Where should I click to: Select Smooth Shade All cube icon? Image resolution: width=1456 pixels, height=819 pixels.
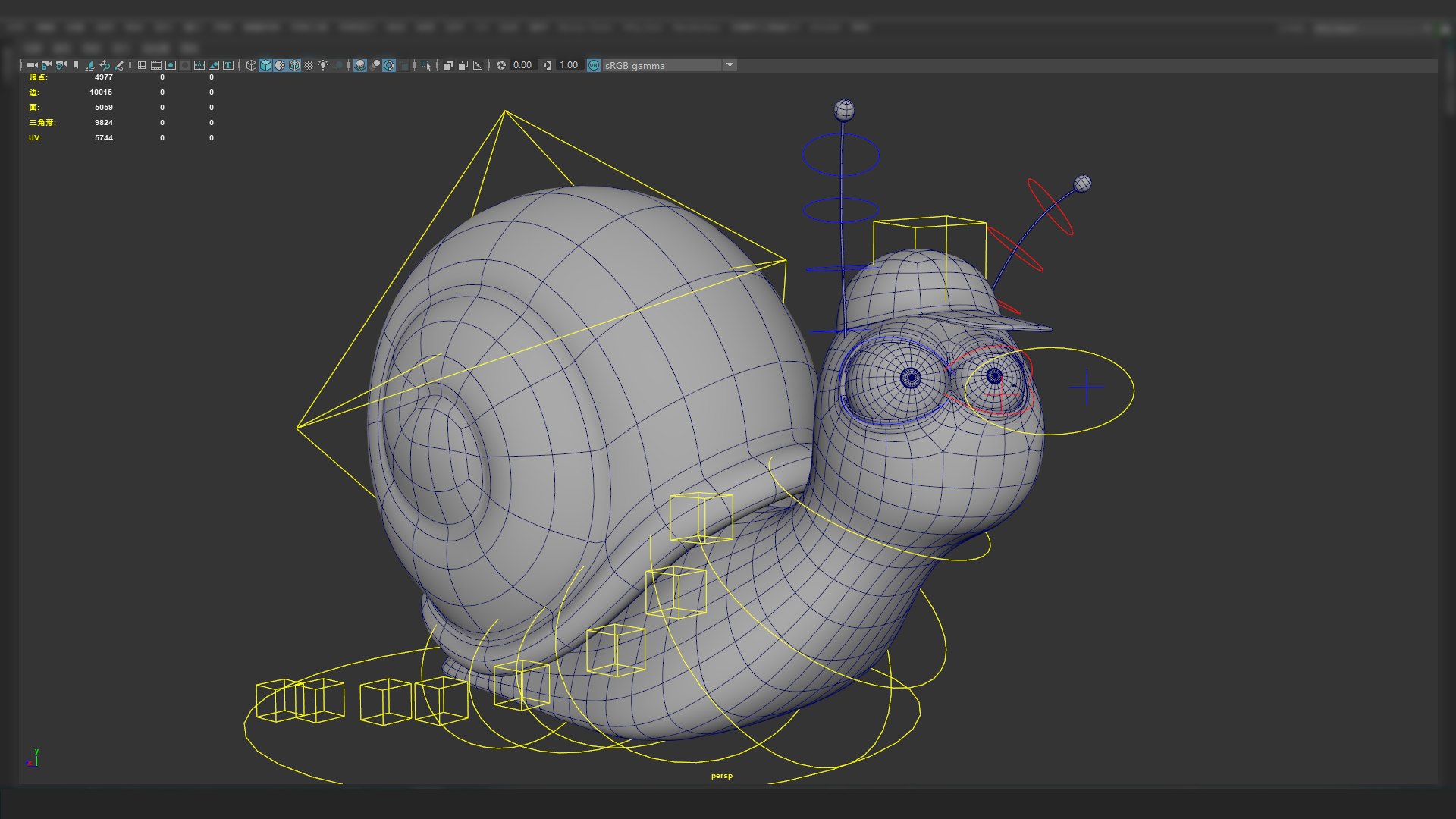click(265, 65)
